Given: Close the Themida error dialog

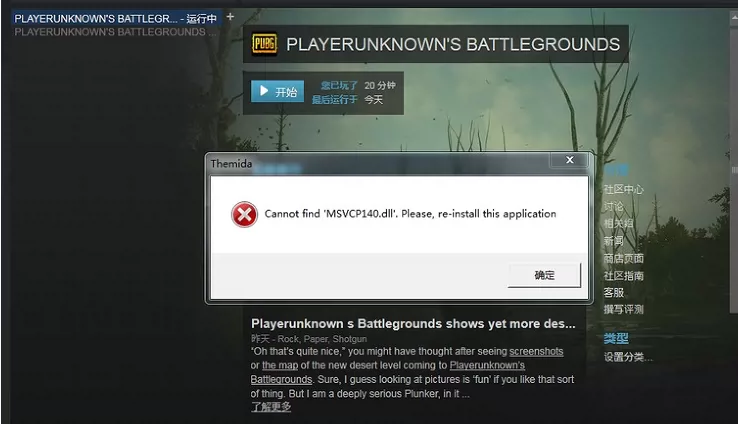Looking at the screenshot, I should [570, 160].
